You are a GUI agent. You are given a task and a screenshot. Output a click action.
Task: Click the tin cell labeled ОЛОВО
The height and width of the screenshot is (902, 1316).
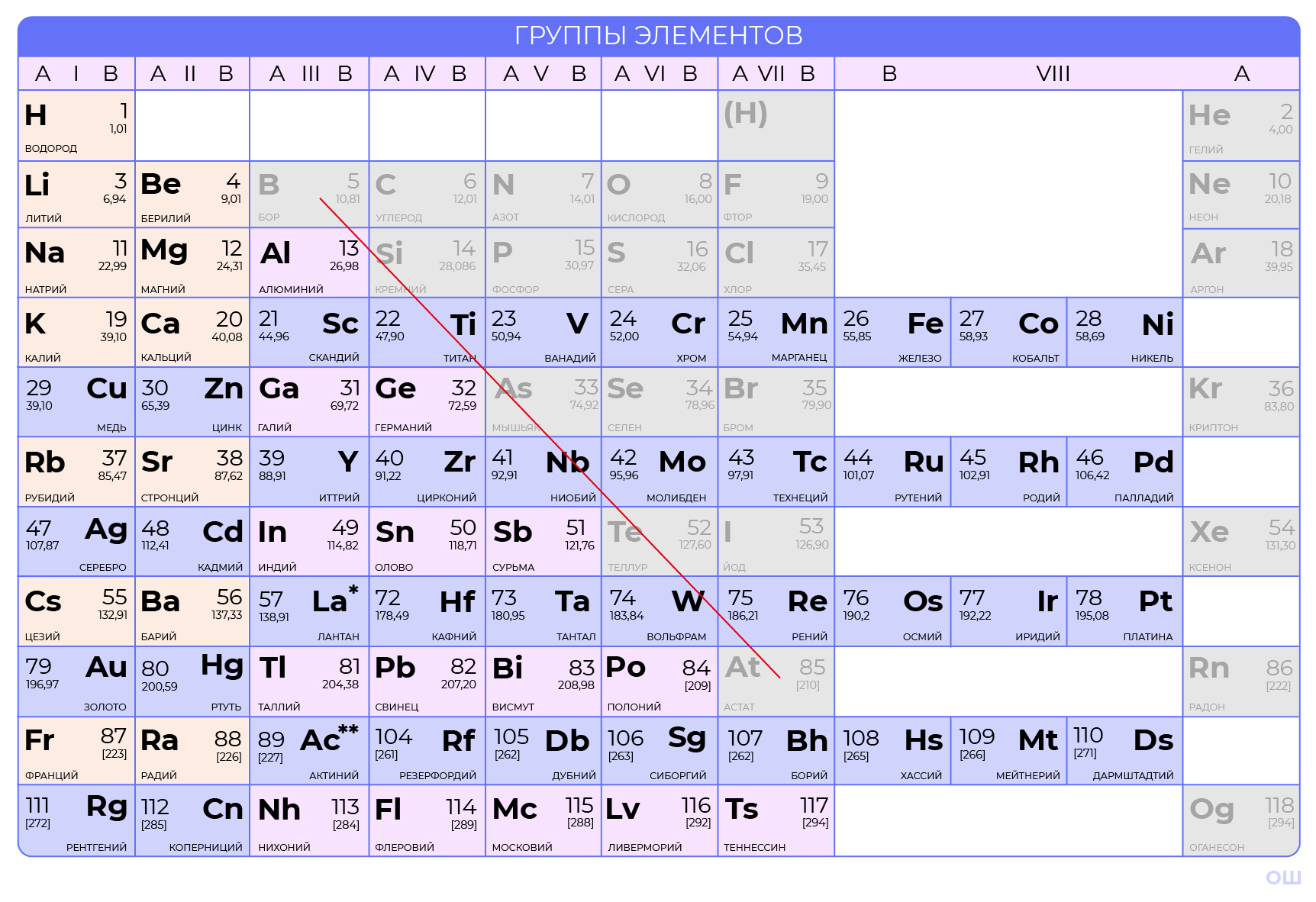pos(427,542)
